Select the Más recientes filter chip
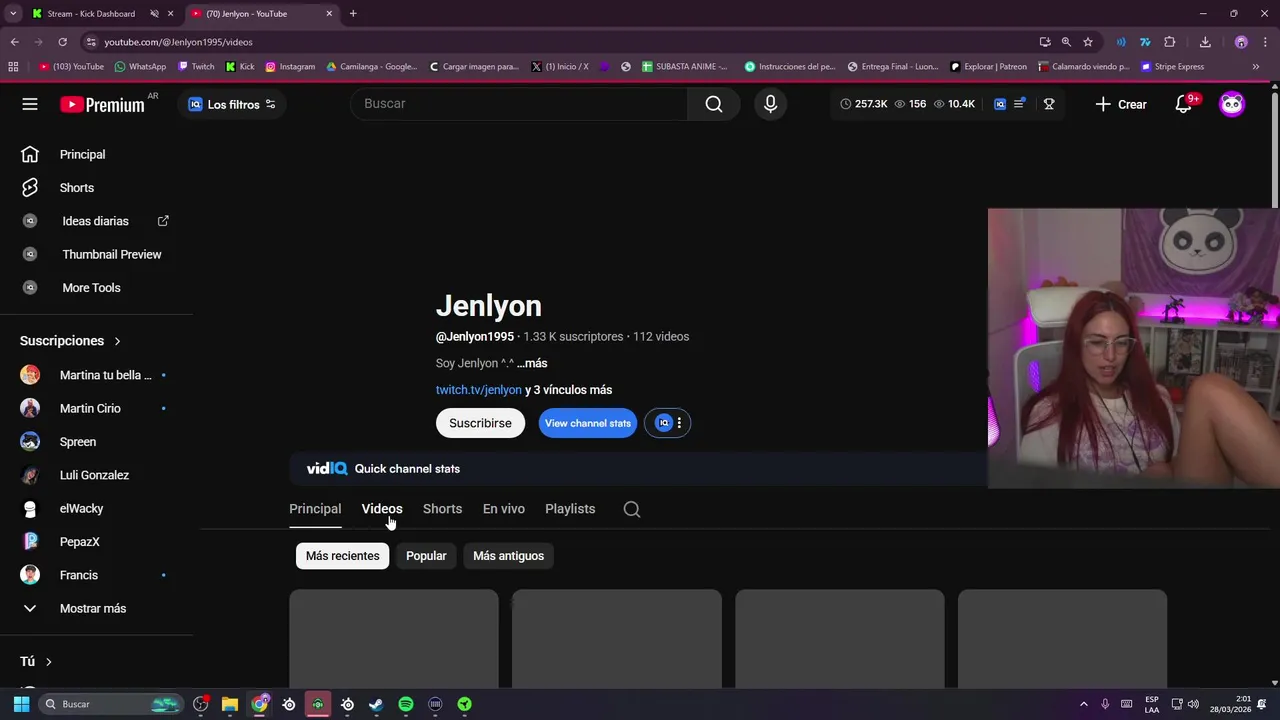The width and height of the screenshot is (1280, 720). click(342, 556)
